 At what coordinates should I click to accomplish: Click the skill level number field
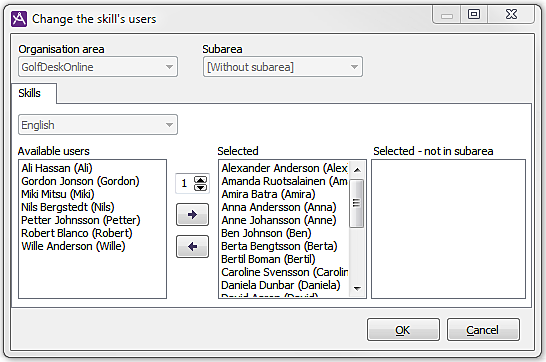185,183
